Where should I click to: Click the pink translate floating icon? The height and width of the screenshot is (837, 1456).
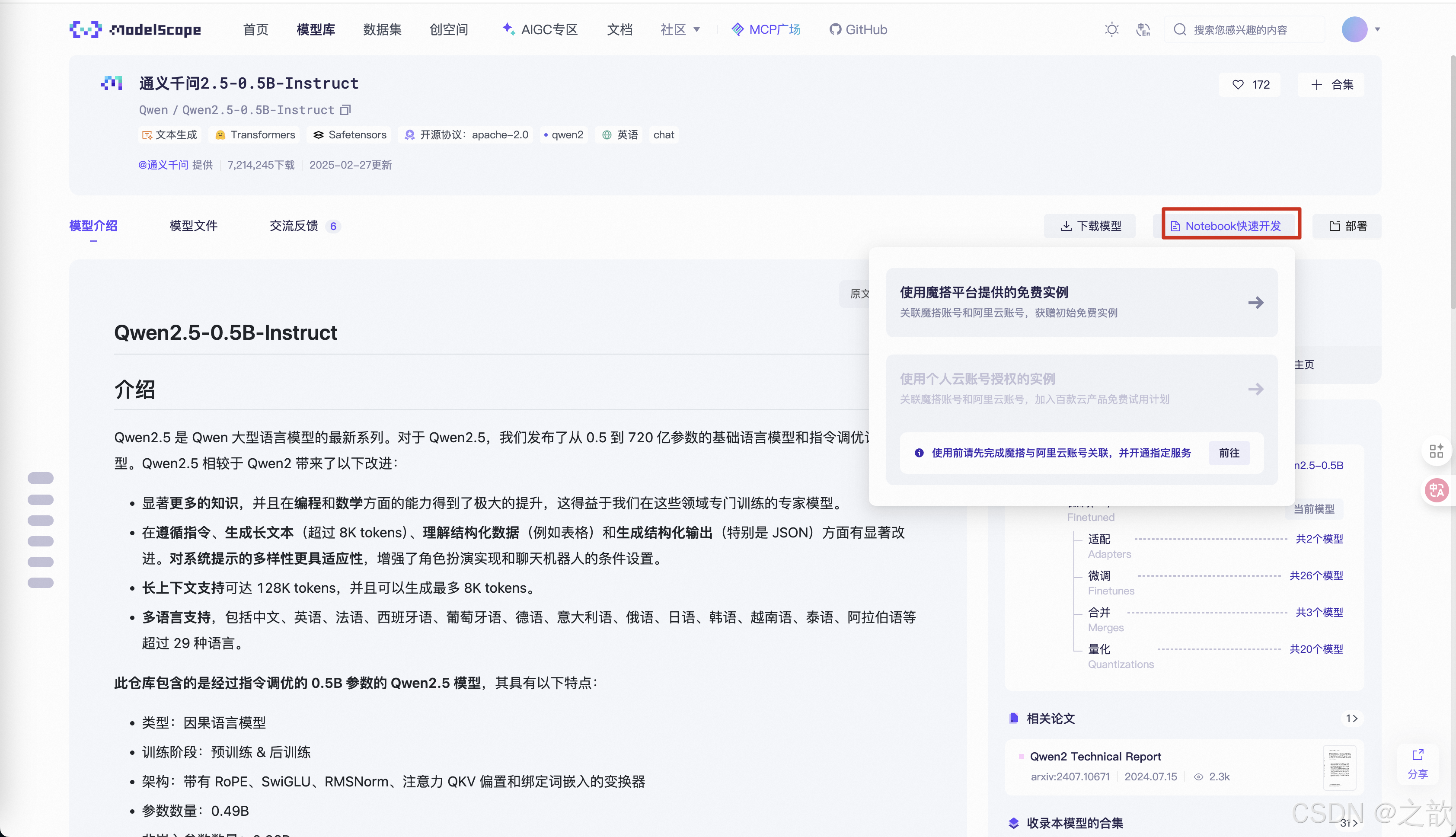1437,490
